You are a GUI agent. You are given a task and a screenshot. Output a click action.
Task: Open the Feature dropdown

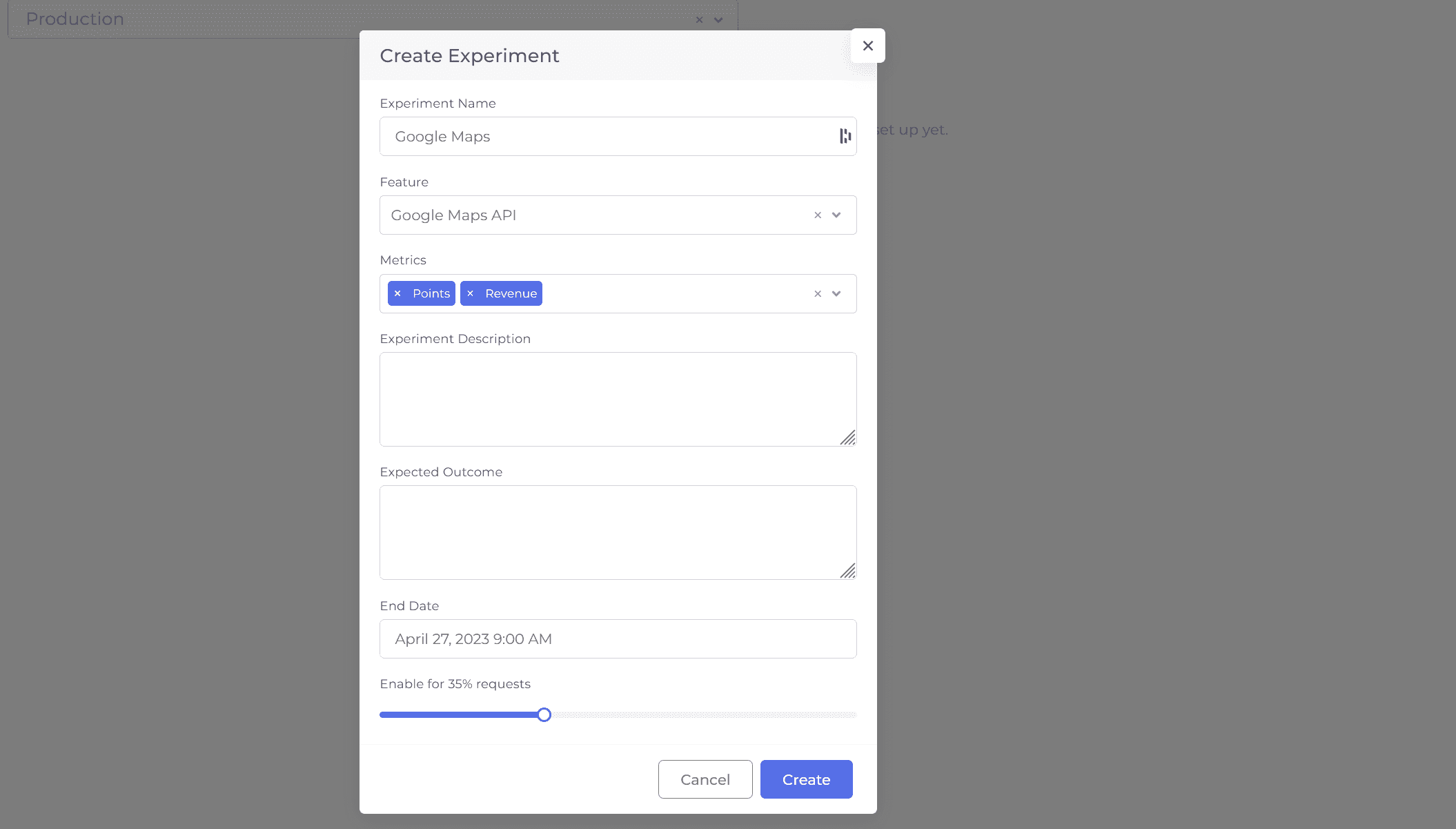tap(836, 215)
